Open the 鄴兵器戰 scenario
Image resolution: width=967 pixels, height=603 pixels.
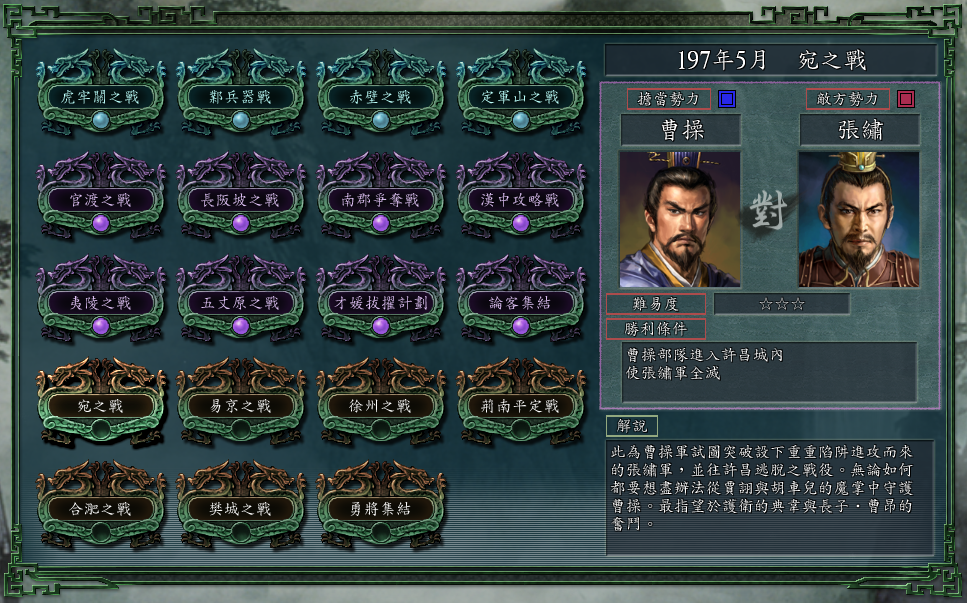[x=241, y=92]
